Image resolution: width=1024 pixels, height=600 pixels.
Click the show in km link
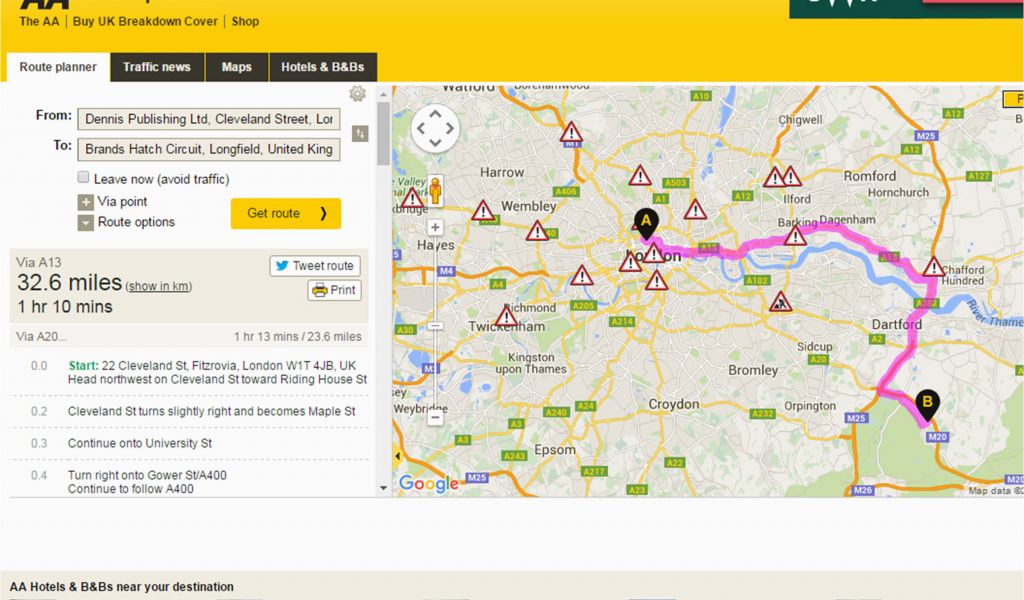[x=159, y=286]
